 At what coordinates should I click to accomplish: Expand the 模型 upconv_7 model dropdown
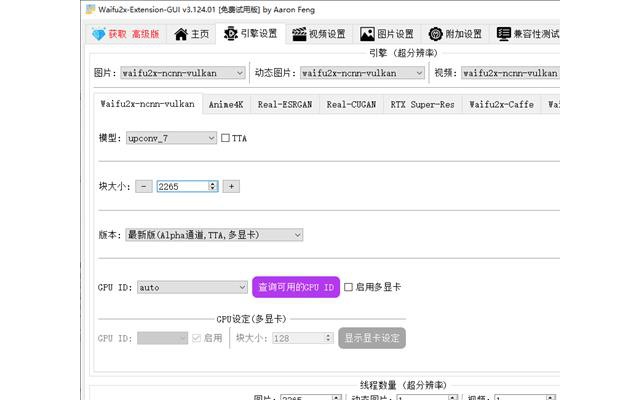click(171, 138)
